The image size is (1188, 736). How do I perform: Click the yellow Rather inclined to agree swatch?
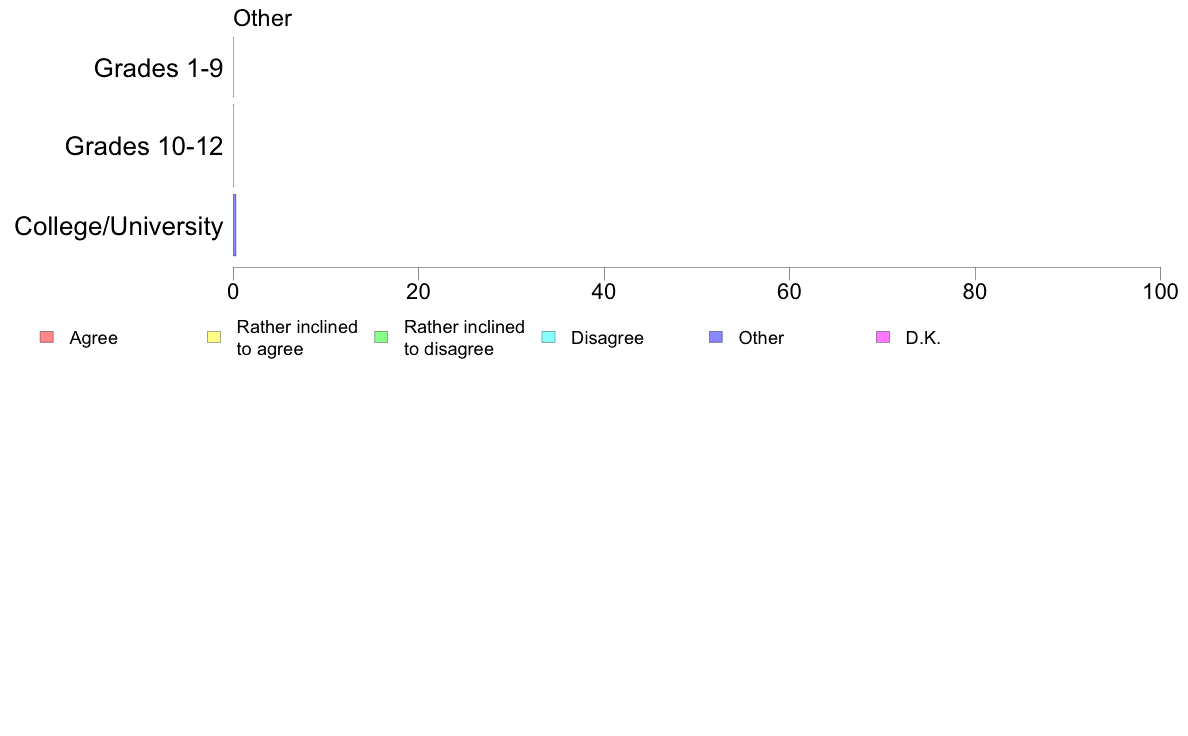(214, 337)
